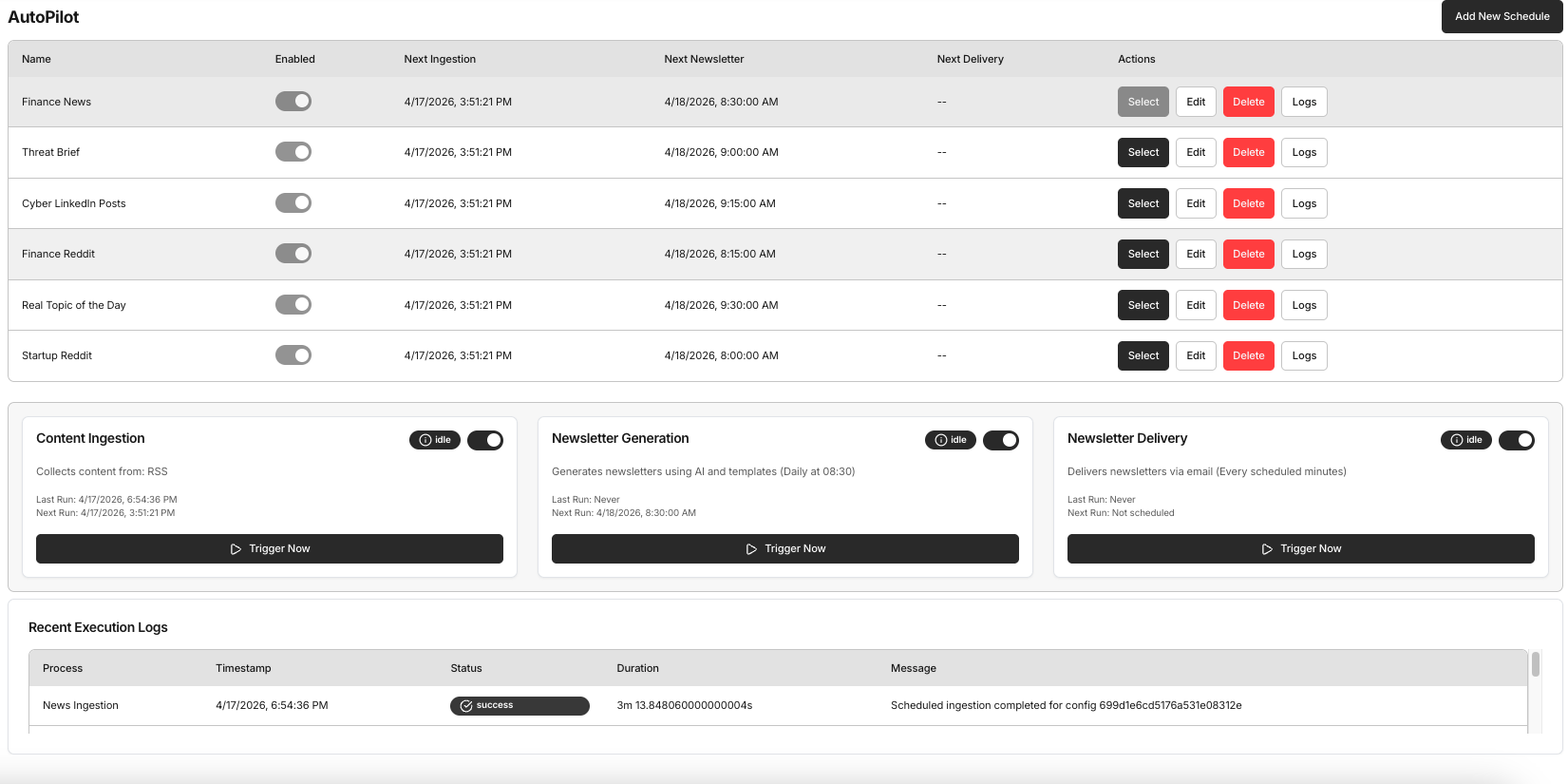Turn off the Newsletter Delivery process toggle
Viewport: 1568px width, 784px height.
coord(1517,440)
